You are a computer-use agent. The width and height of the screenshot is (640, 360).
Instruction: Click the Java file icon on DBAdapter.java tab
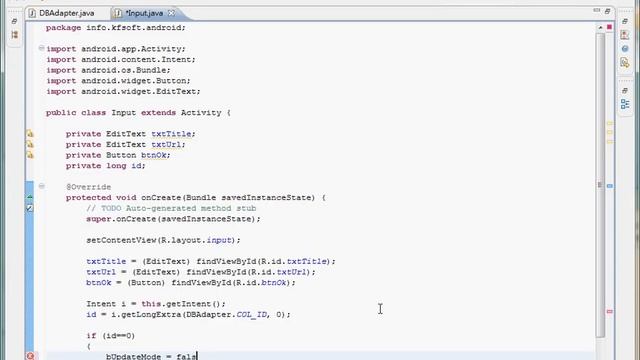tap(32, 13)
